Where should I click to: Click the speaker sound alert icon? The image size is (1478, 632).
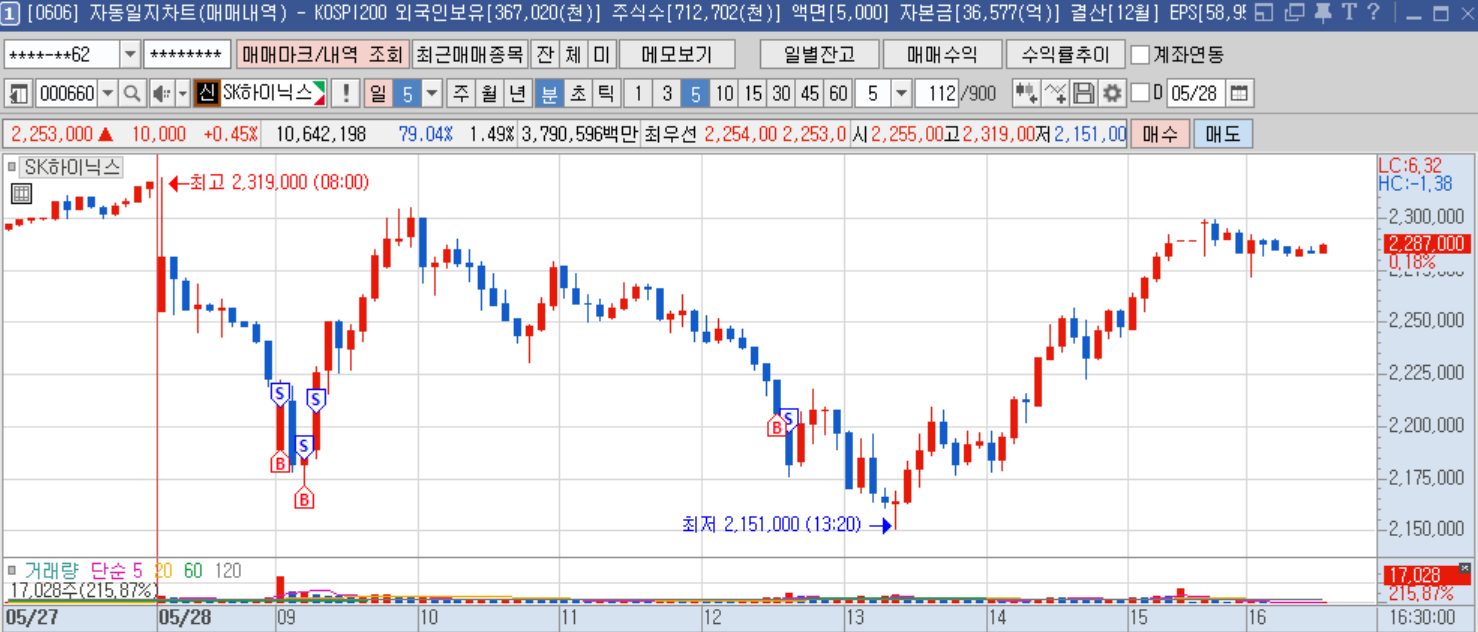pyautogui.click(x=162, y=94)
